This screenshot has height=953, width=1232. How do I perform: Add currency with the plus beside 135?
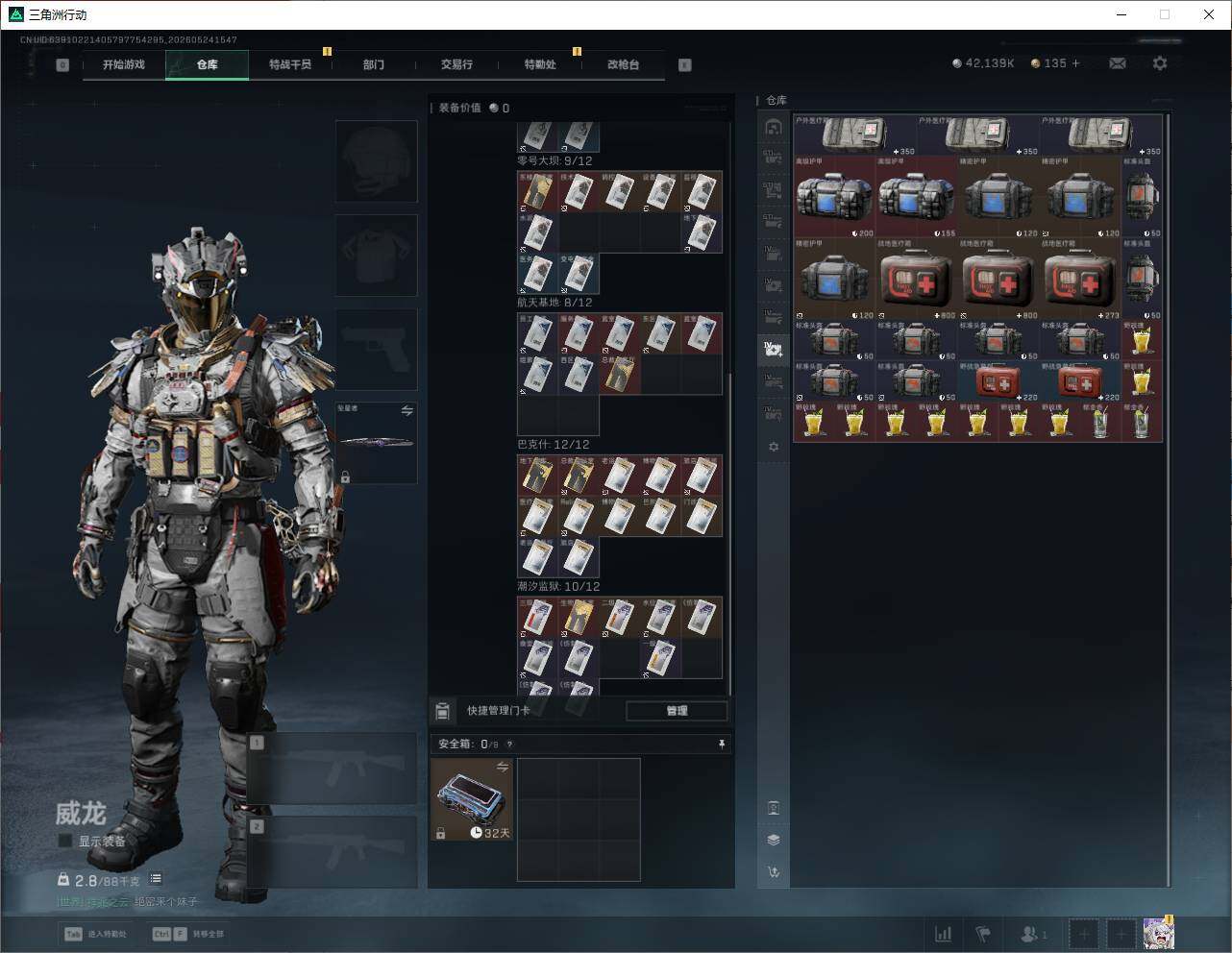point(1075,63)
